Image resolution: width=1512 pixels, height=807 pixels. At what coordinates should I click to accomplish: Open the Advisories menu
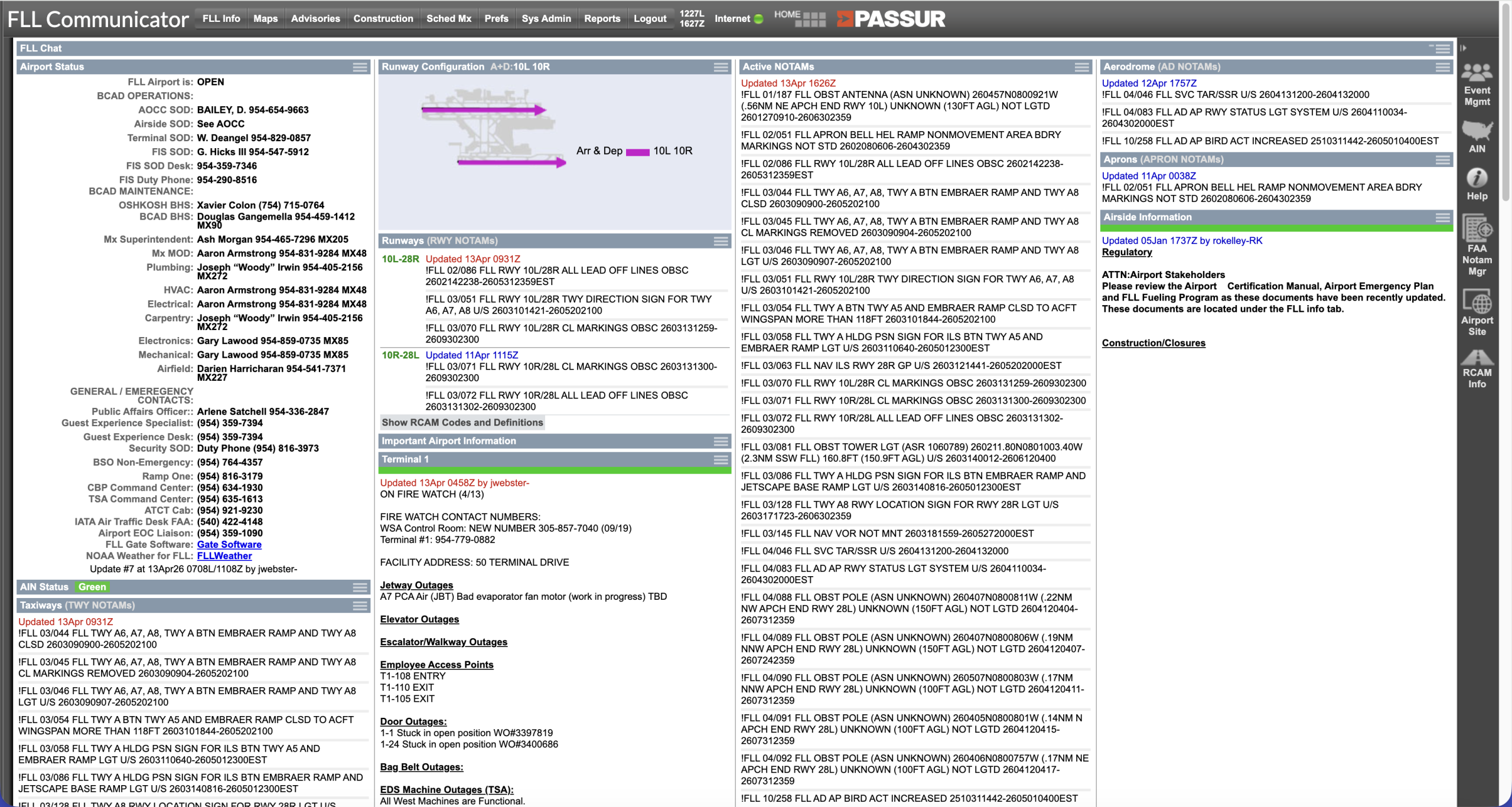click(315, 19)
